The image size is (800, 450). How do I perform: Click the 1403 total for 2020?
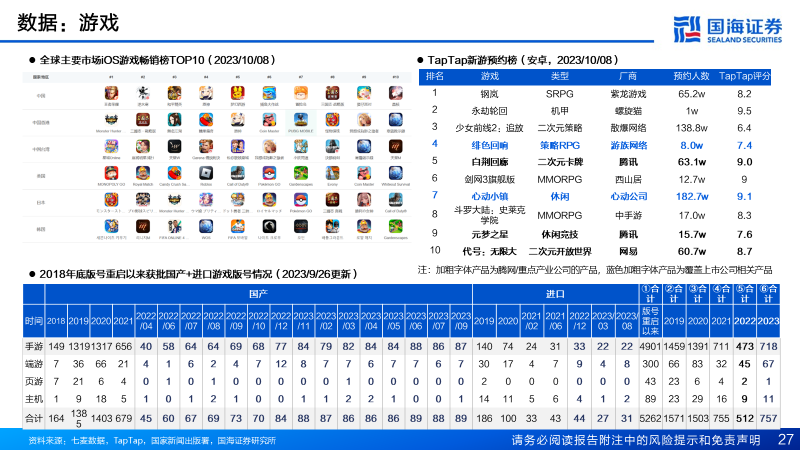pyautogui.click(x=101, y=418)
